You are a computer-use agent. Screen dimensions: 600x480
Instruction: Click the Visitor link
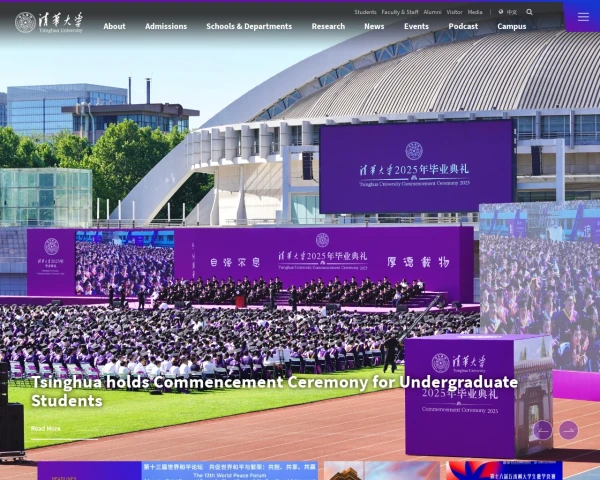(454, 12)
